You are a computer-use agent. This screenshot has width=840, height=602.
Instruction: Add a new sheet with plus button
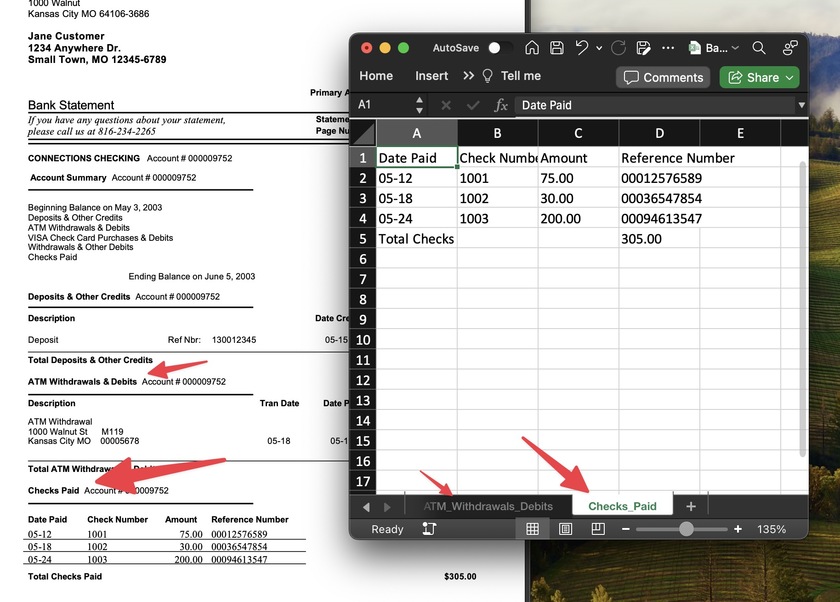tap(690, 506)
